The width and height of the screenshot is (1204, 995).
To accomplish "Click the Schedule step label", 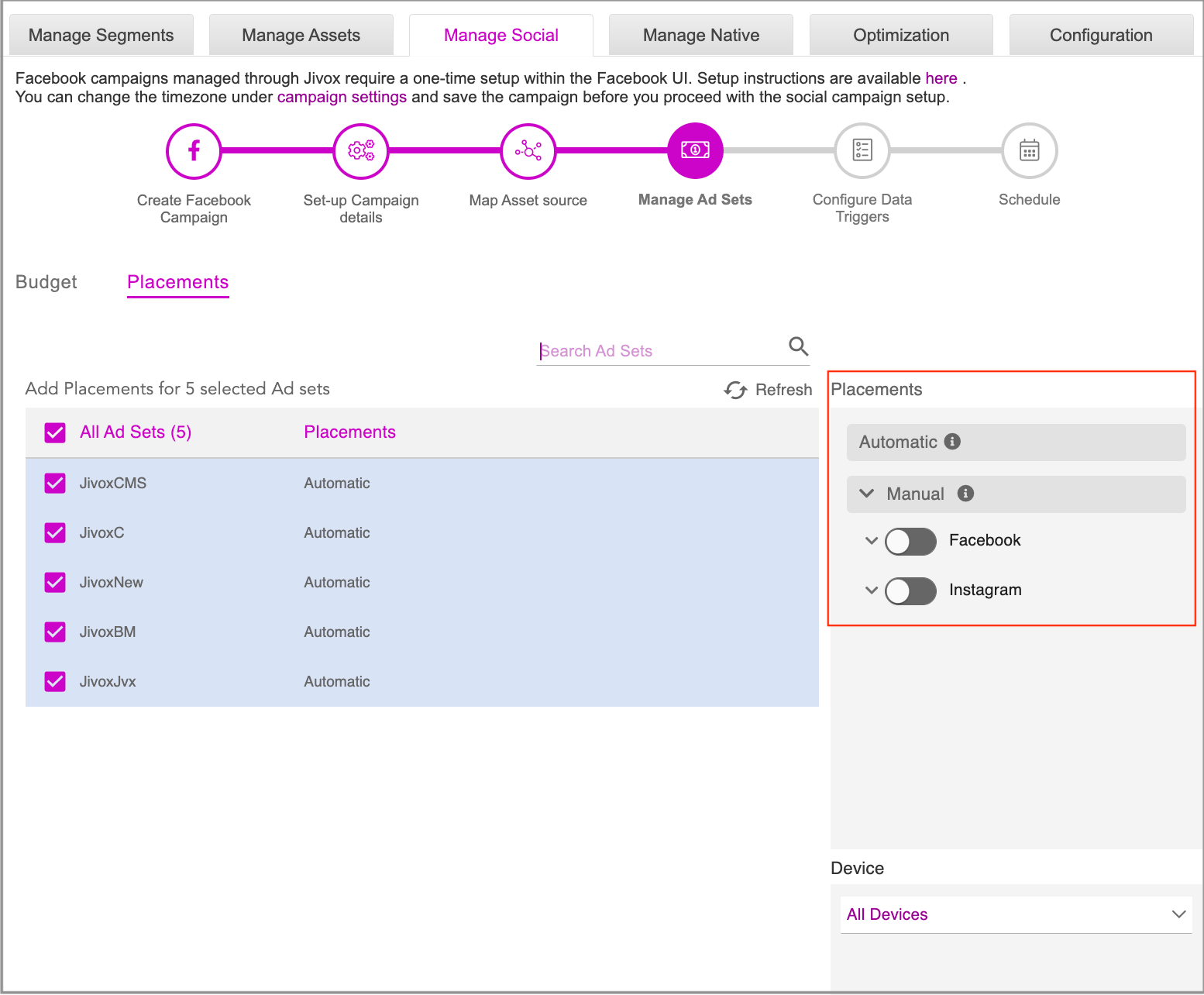I will click(x=1030, y=200).
